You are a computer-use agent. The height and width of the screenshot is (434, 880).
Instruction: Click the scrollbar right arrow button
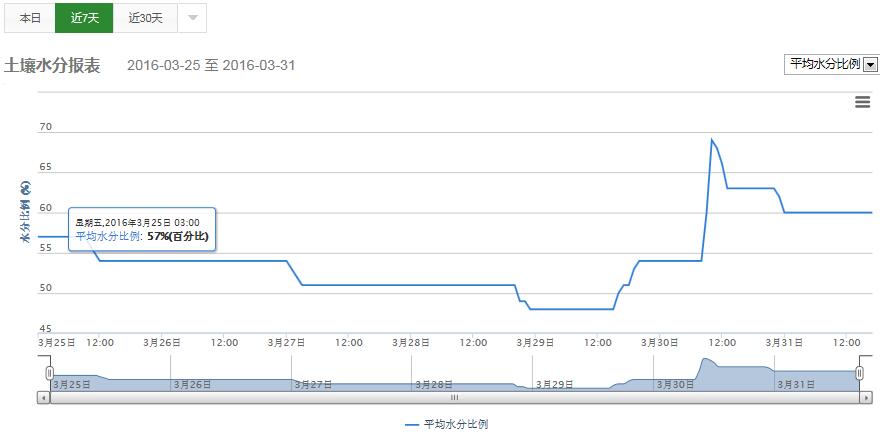(x=866, y=397)
